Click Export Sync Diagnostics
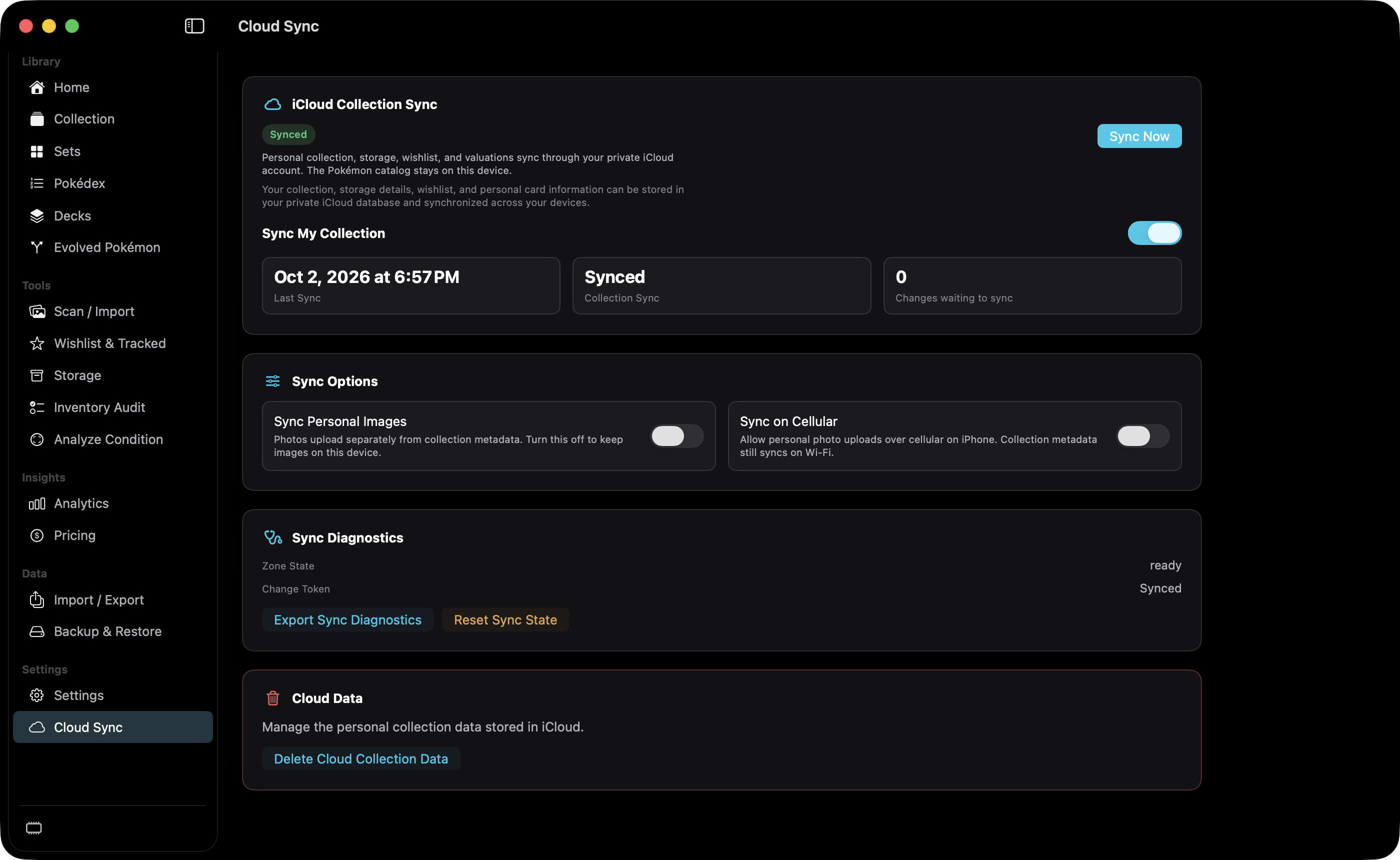This screenshot has height=860, width=1400. click(x=347, y=619)
